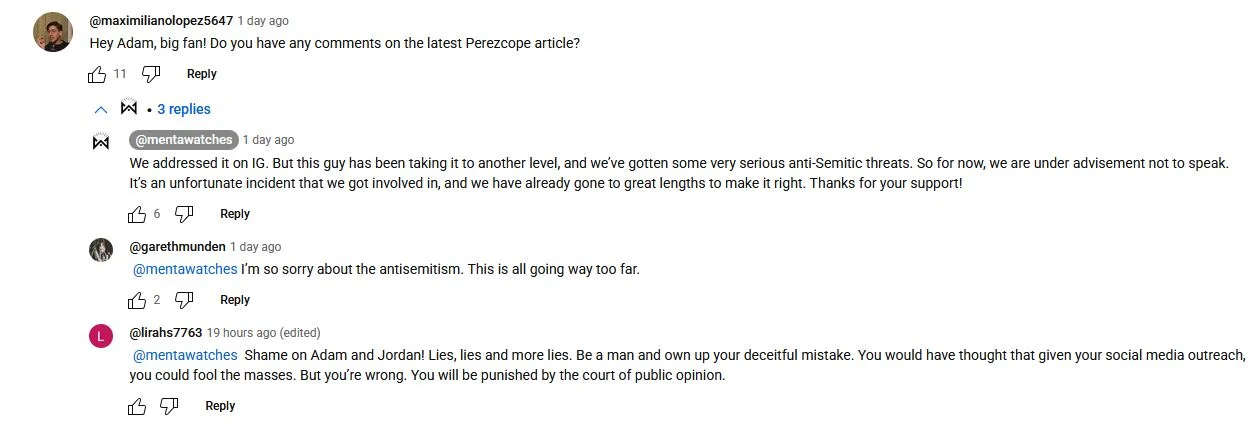1259x440 pixels.
Task: Open @maximilianolopez5647 channel via username
Action: coord(161,20)
